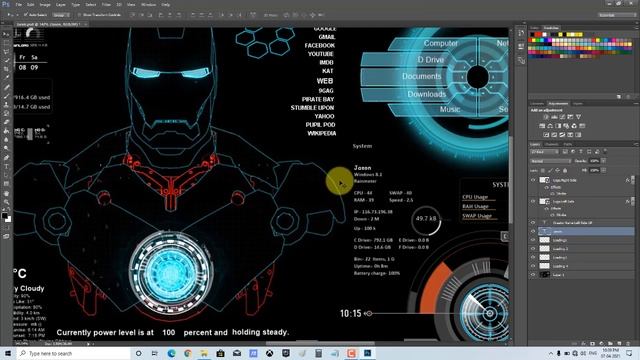Open the Layers panel flyout menu
This screenshot has height=360, width=640.
coord(636,144)
